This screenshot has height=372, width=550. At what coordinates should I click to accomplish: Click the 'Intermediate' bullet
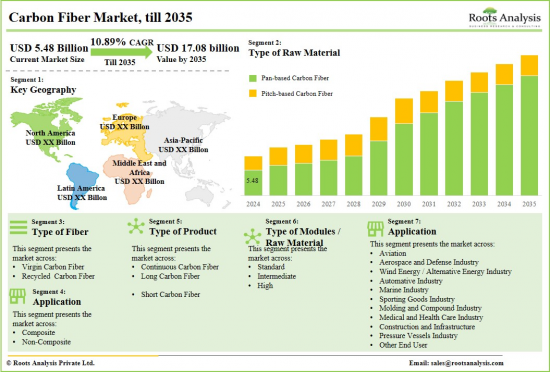click(276, 276)
